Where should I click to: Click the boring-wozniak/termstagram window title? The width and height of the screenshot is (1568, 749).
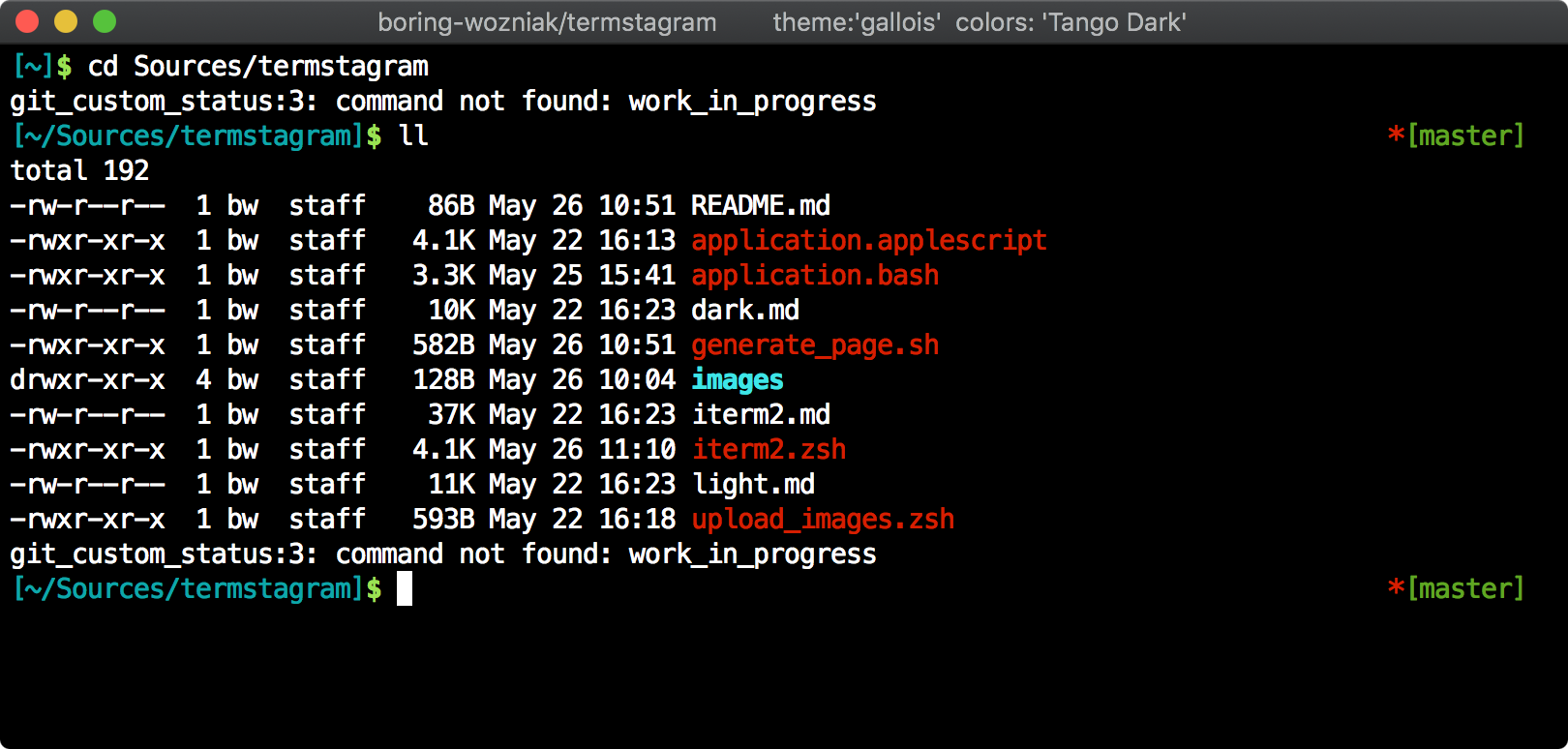547,22
